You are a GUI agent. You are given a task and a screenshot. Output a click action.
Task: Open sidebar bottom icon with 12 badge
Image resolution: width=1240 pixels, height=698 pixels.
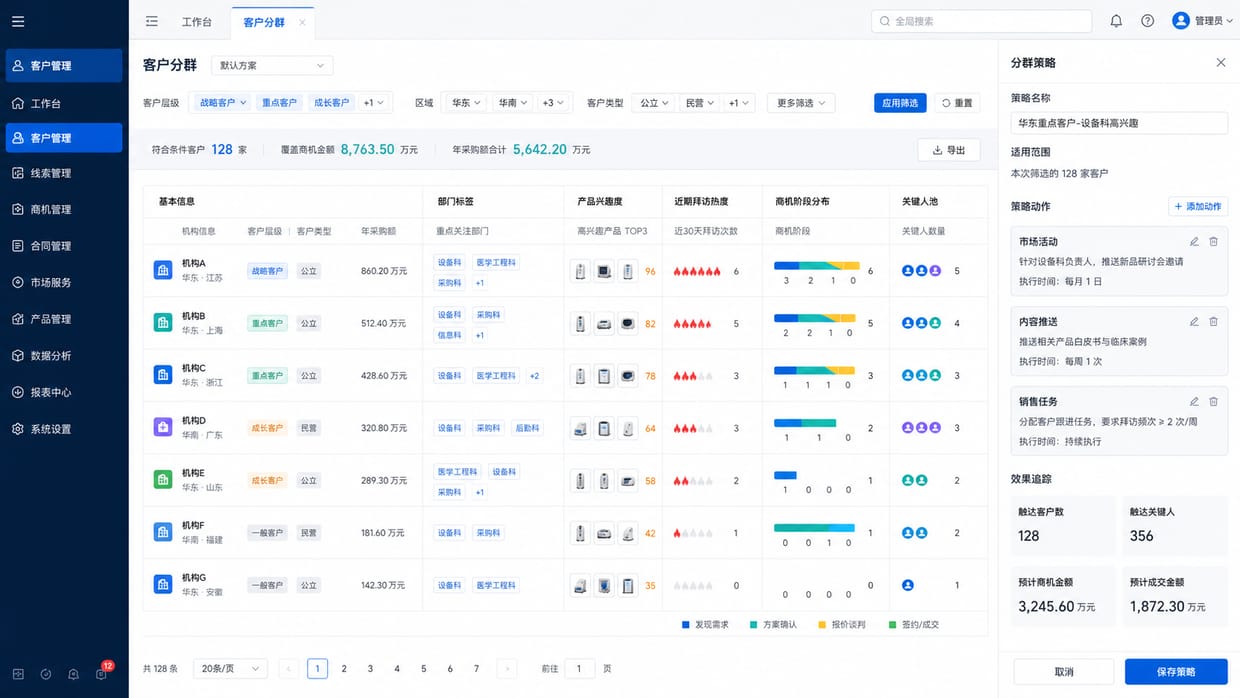tap(101, 674)
